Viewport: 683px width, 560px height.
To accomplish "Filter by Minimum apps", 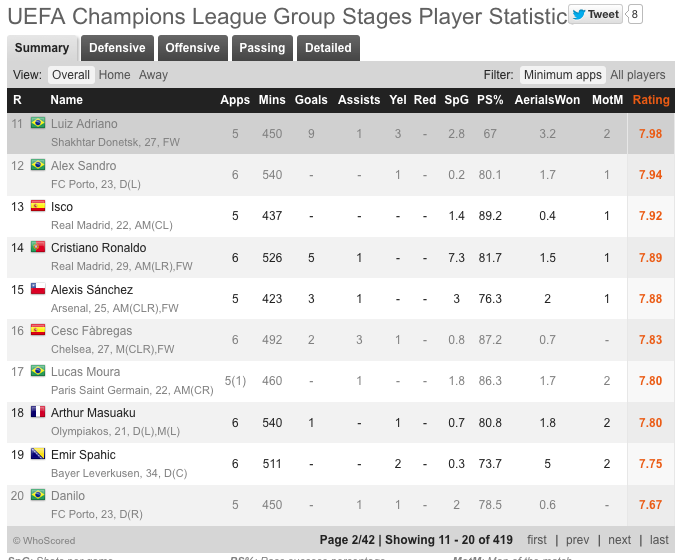I will [562, 75].
